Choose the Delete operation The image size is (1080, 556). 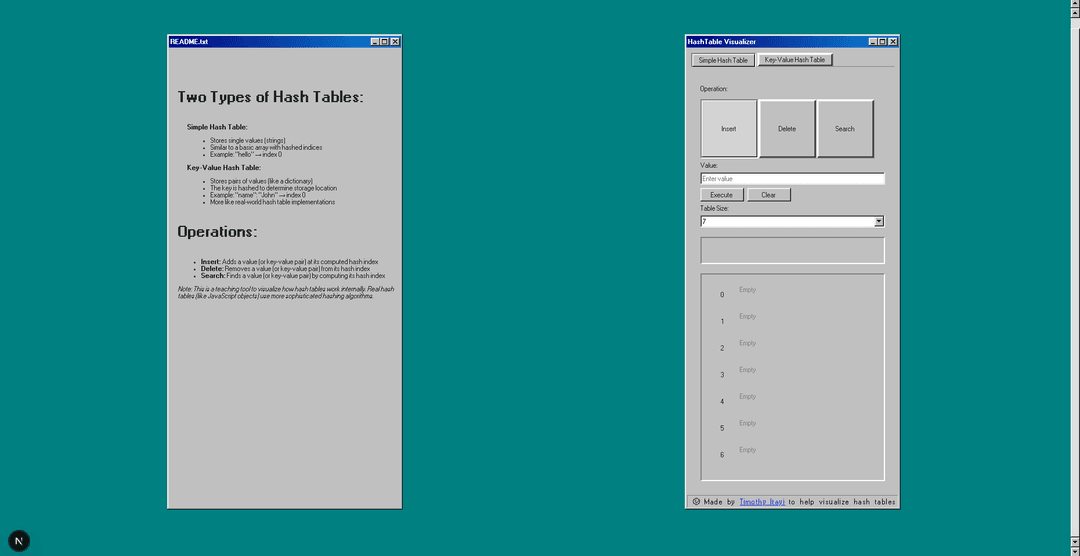[x=787, y=129]
